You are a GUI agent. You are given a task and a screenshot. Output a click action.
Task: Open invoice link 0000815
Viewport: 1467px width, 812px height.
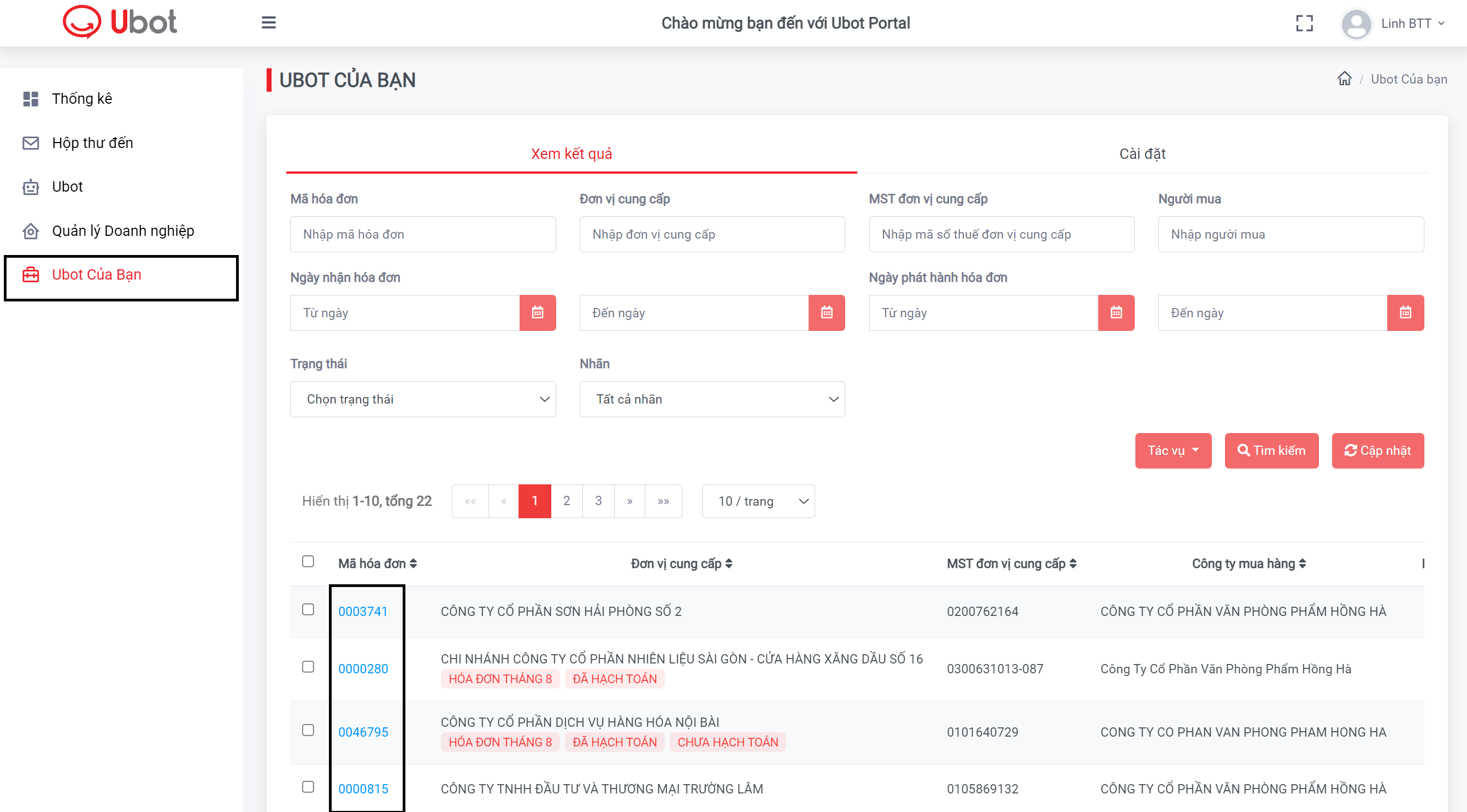tap(363, 789)
